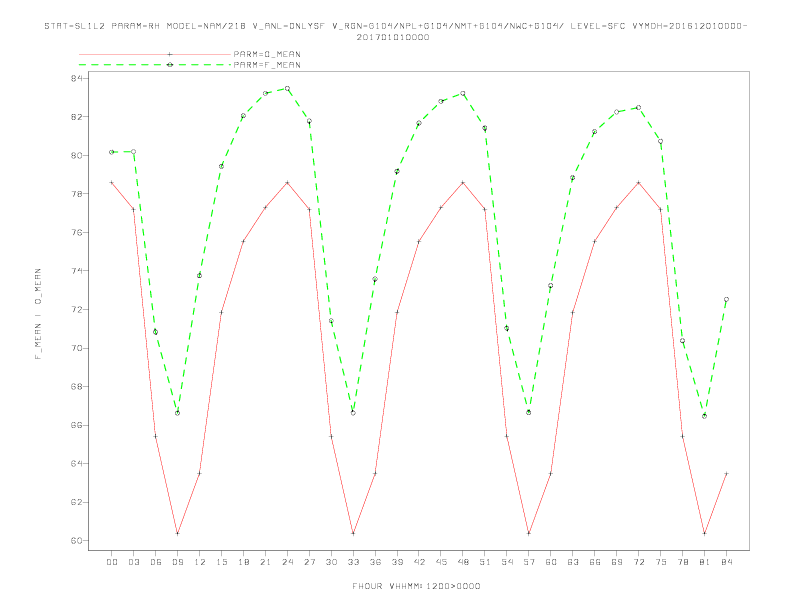Click y-axis tick label 68
Viewport: 792px width, 612px height.
pos(76,387)
